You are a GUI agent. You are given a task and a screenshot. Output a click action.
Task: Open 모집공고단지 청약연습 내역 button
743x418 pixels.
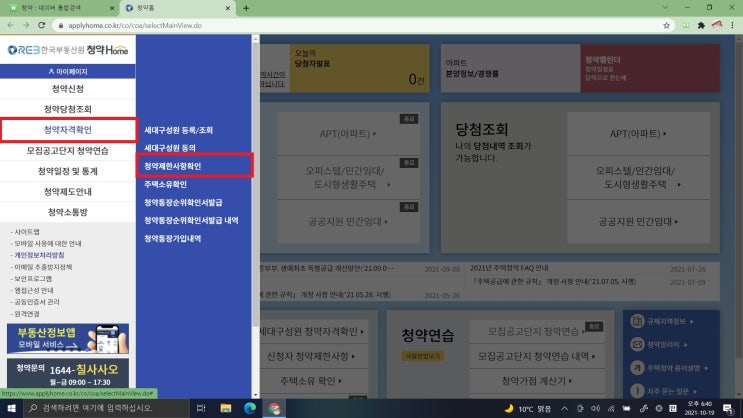coord(536,356)
